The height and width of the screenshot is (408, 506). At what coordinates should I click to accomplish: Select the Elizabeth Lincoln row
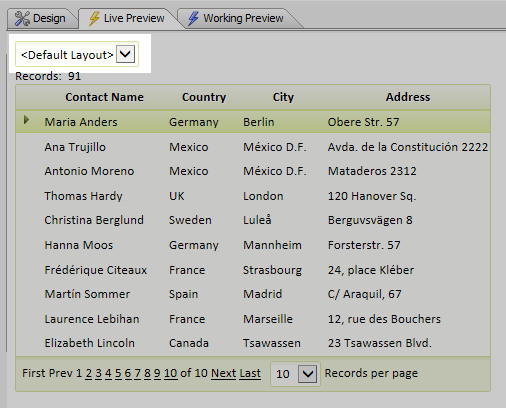pyautogui.click(x=253, y=343)
